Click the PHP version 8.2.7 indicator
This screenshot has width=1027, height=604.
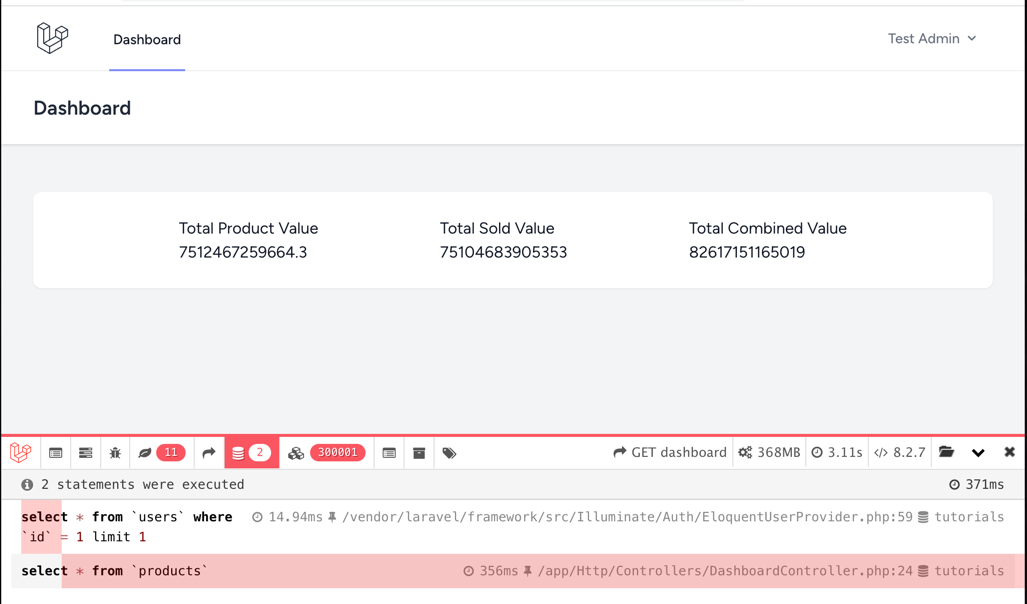[899, 453]
